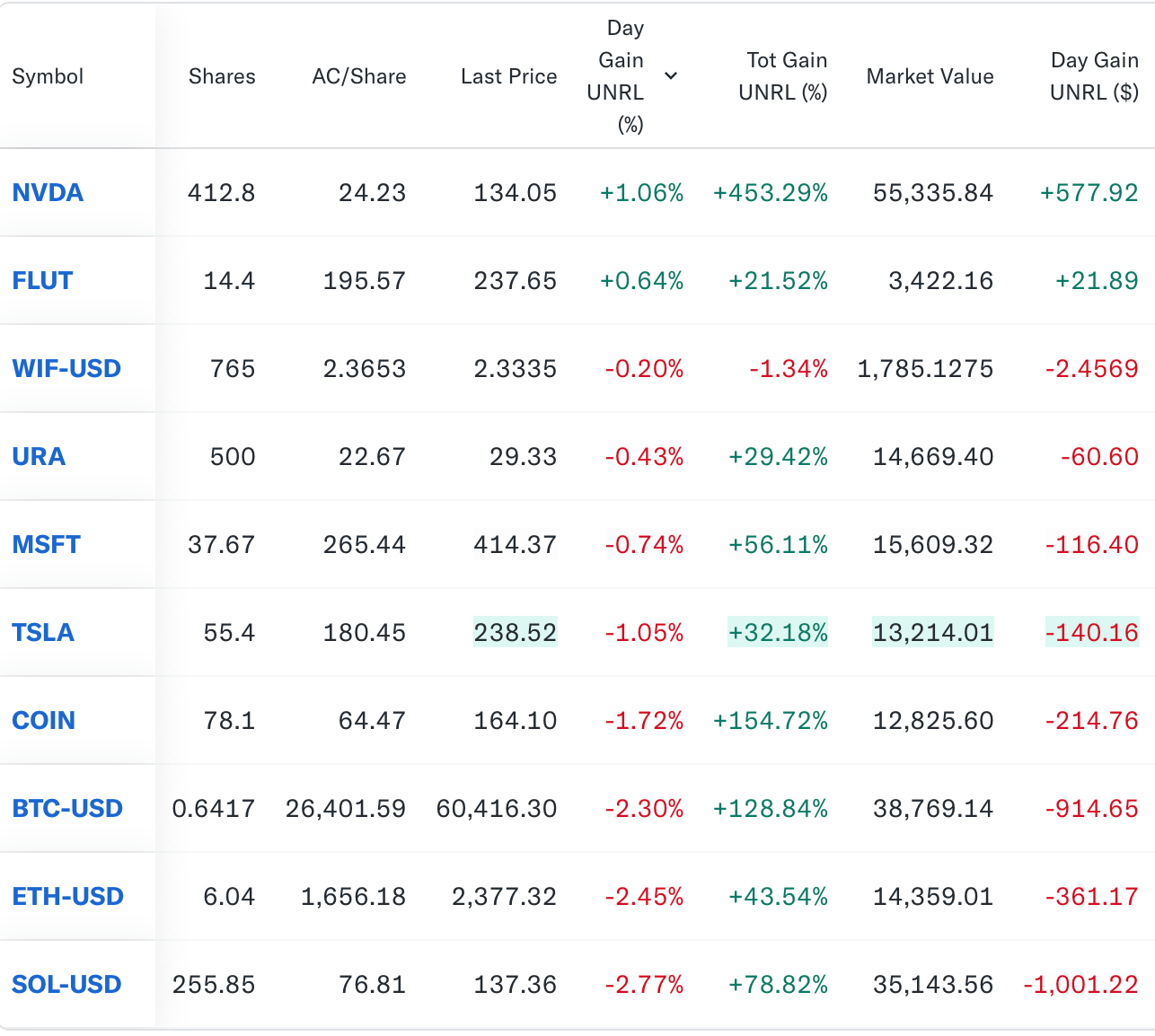This screenshot has width=1155, height=1036.
Task: Select MSFT market value 15,609.32
Action: click(x=933, y=545)
